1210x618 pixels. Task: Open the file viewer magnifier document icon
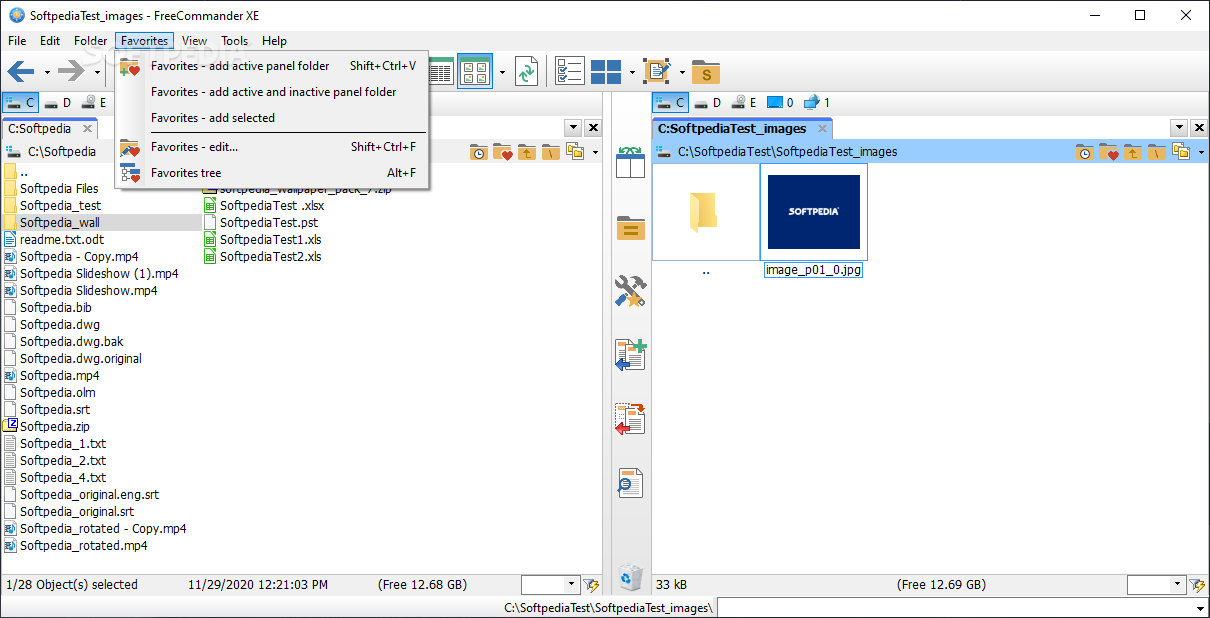[x=631, y=483]
